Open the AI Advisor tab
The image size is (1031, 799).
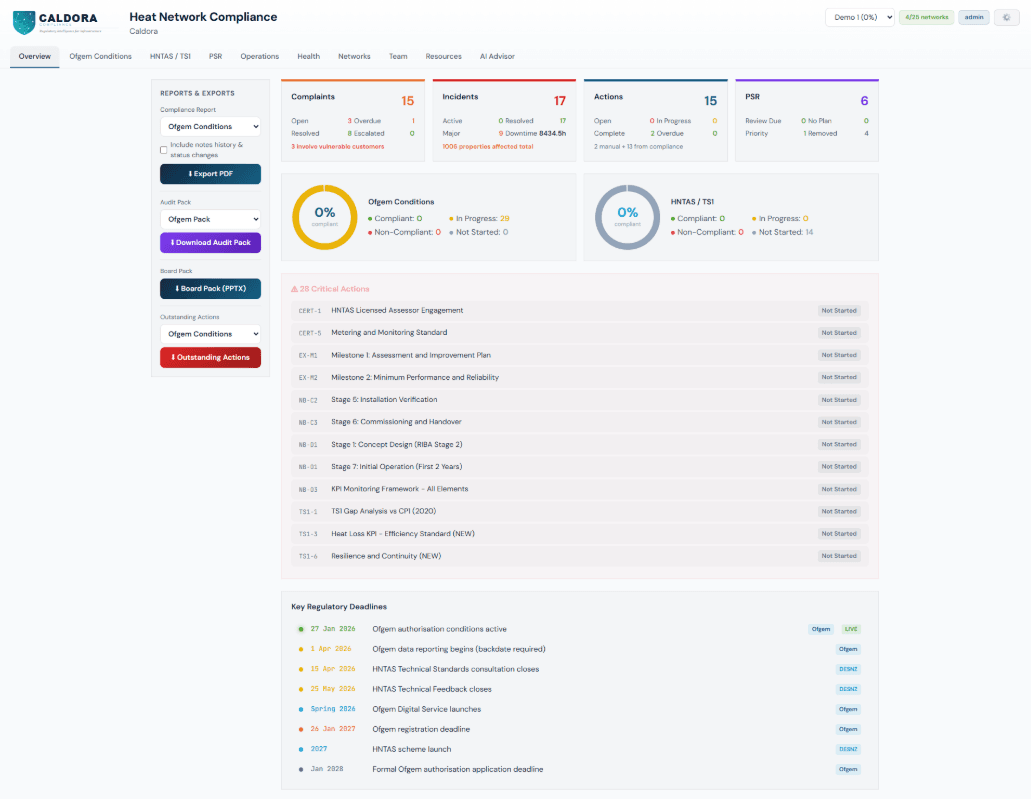(497, 56)
